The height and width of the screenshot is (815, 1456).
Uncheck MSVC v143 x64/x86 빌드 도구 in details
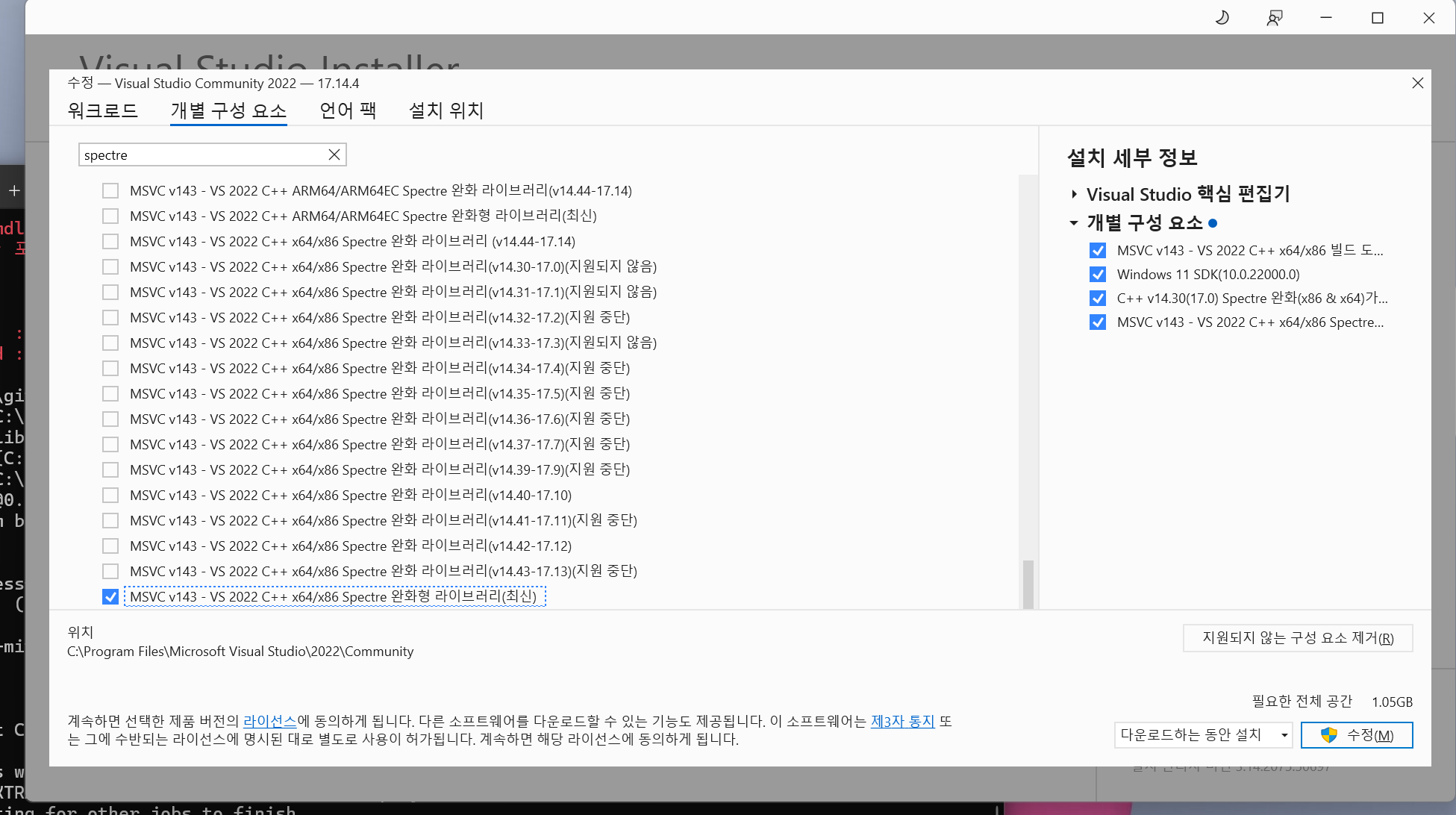(x=1098, y=251)
